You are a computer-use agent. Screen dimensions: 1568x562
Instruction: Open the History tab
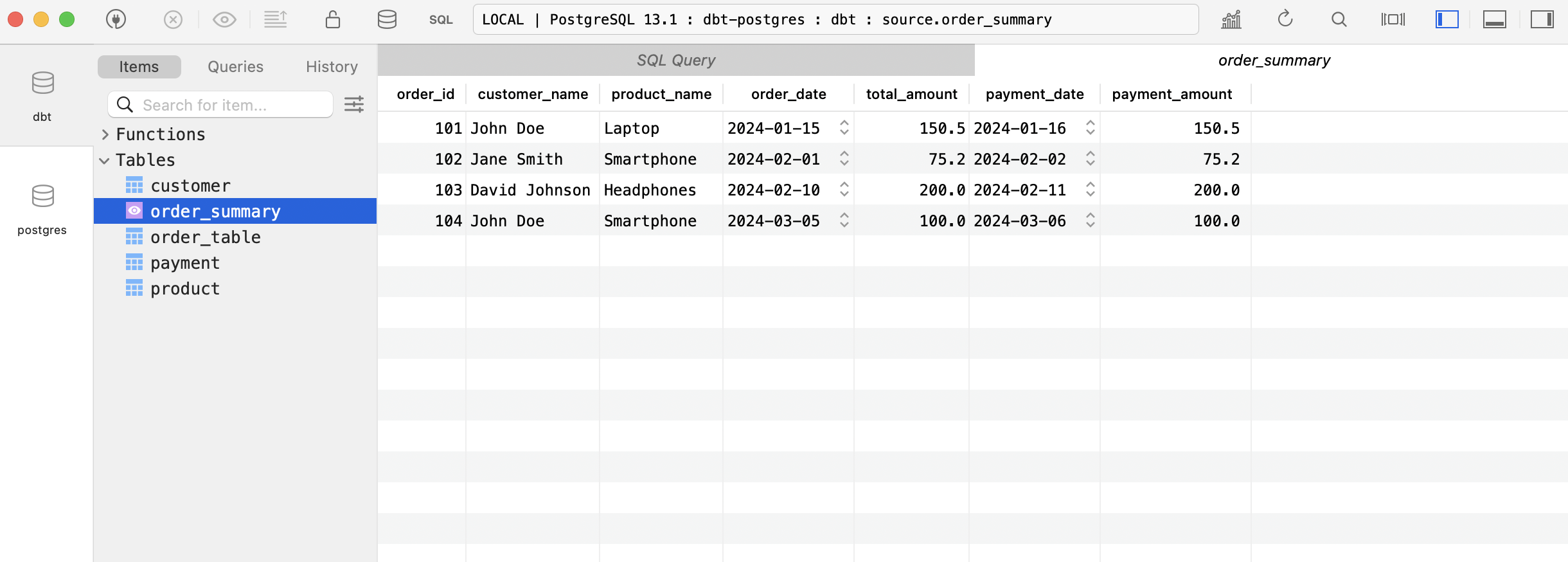tap(332, 67)
